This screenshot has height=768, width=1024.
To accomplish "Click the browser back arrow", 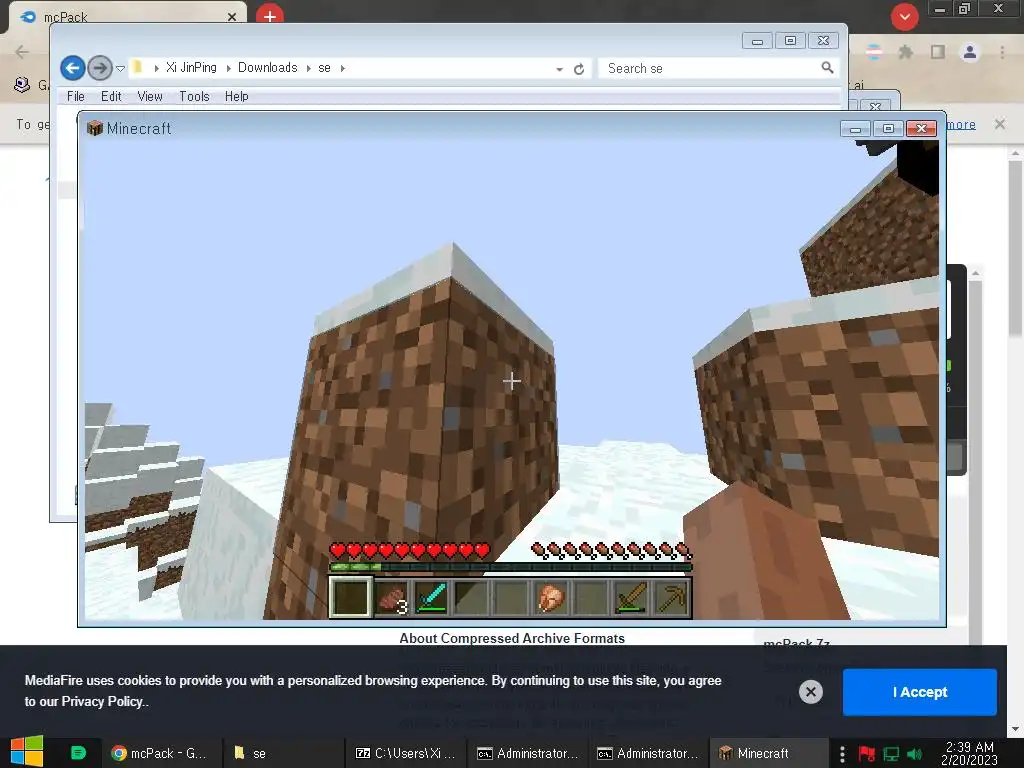I will coord(22,52).
